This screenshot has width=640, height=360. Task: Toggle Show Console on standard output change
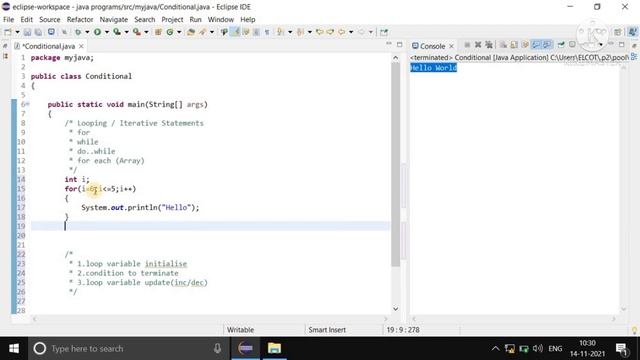point(536,44)
